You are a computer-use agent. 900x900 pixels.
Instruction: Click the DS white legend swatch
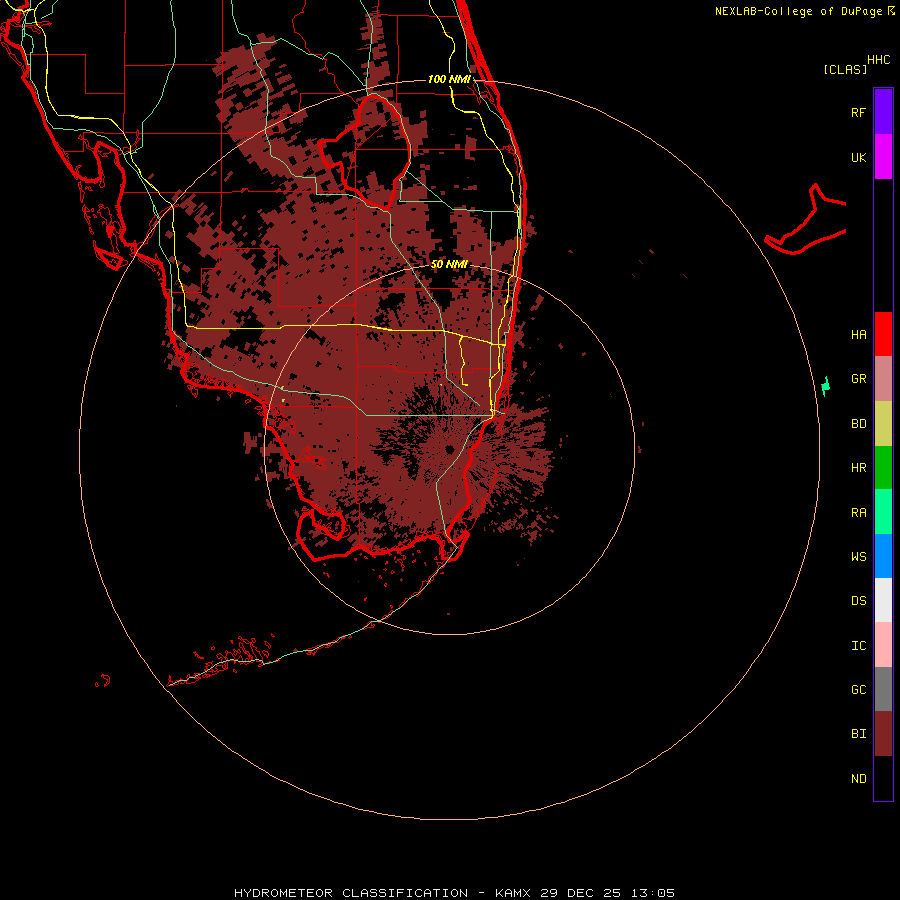883,600
